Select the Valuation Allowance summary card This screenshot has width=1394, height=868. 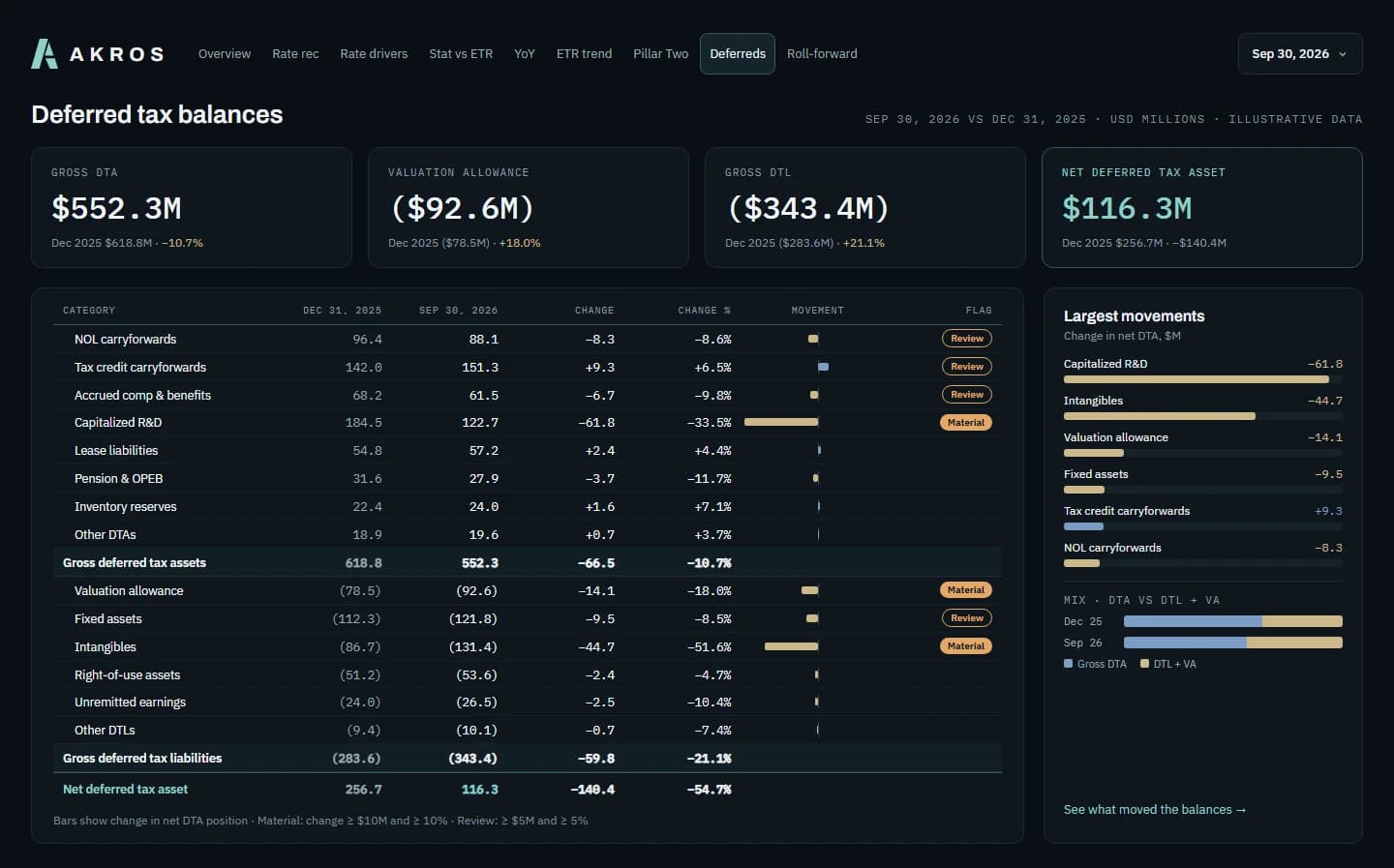click(529, 207)
